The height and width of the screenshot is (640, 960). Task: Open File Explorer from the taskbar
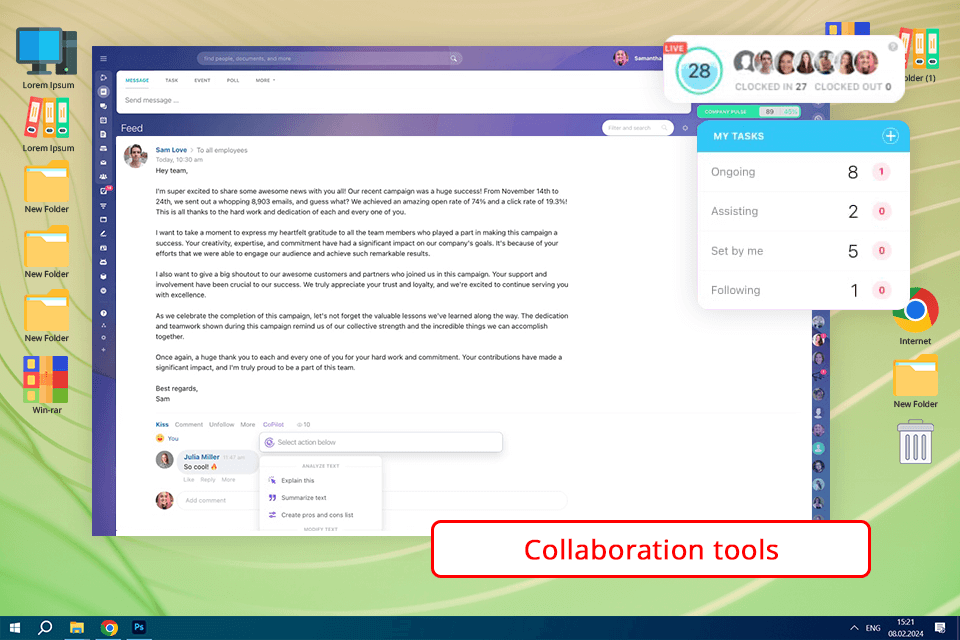point(77,628)
